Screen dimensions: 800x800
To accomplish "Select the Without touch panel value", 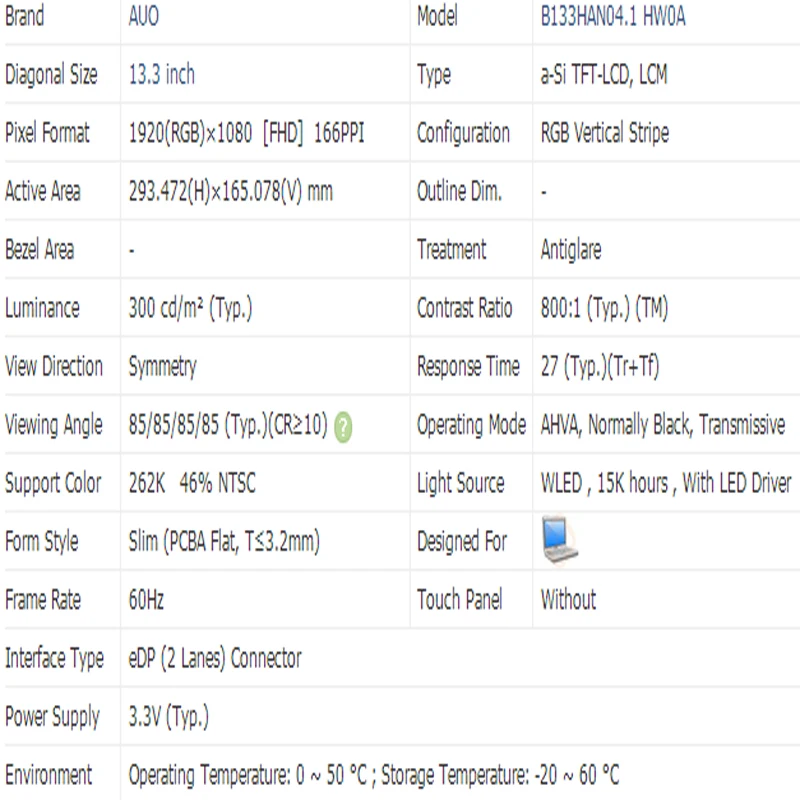I will click(x=568, y=599).
